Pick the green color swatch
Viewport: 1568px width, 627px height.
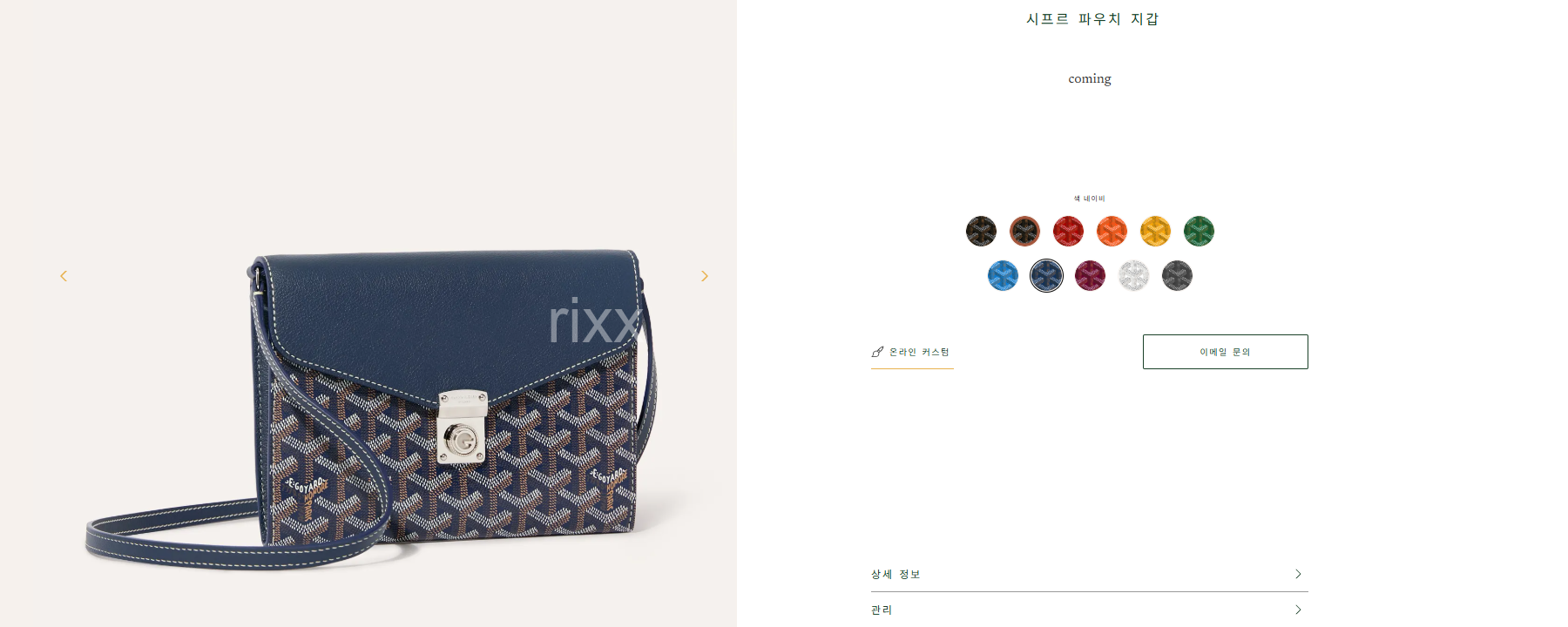pyautogui.click(x=1199, y=232)
